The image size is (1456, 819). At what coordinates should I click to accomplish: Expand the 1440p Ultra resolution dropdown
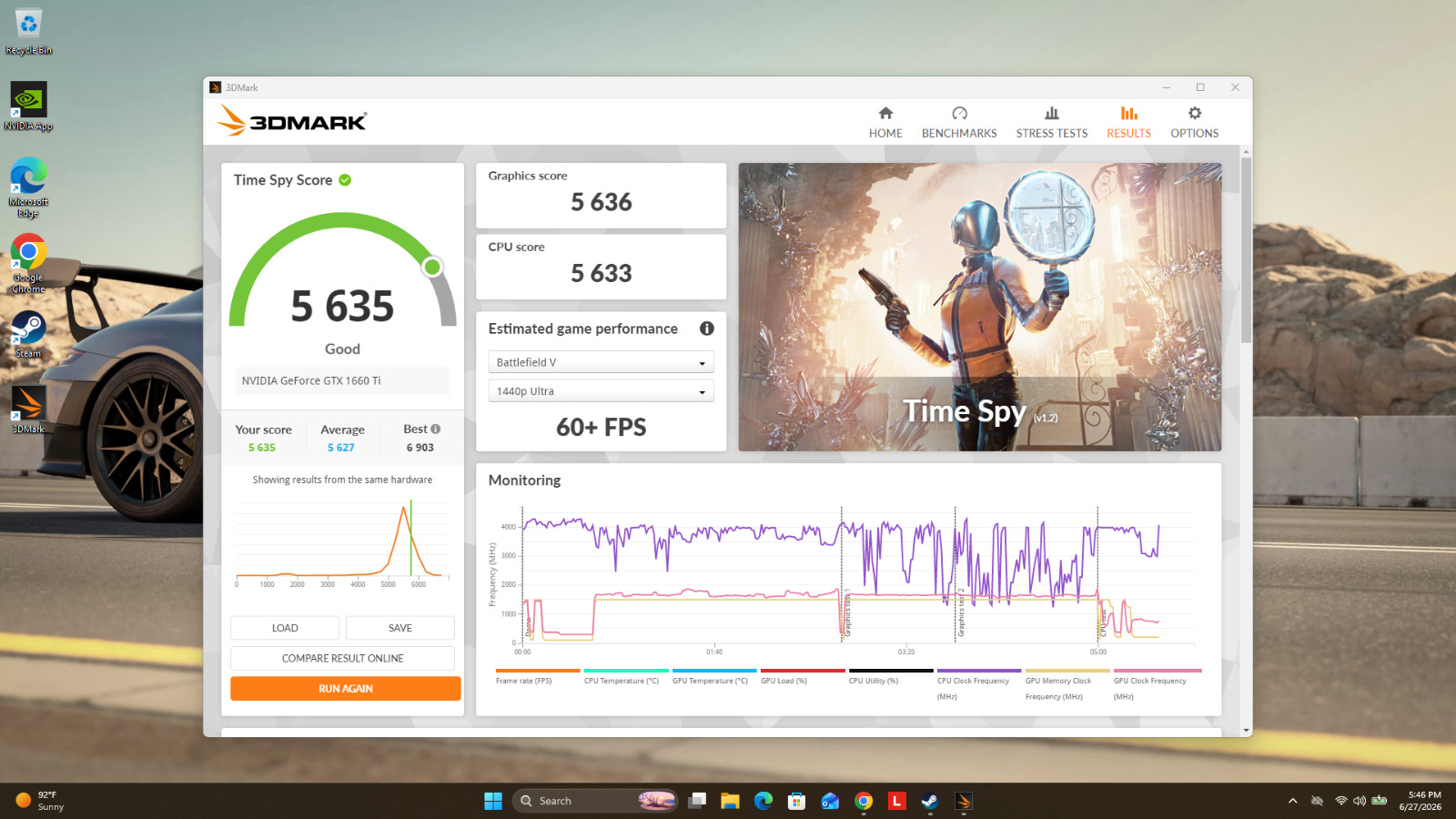click(601, 391)
